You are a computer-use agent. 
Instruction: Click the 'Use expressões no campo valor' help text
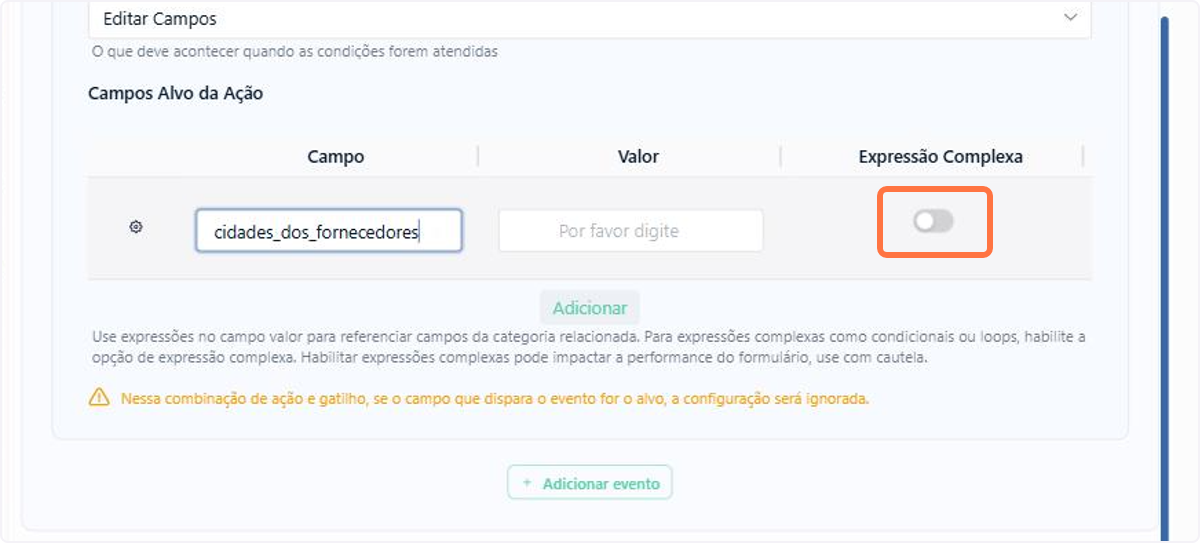point(588,347)
